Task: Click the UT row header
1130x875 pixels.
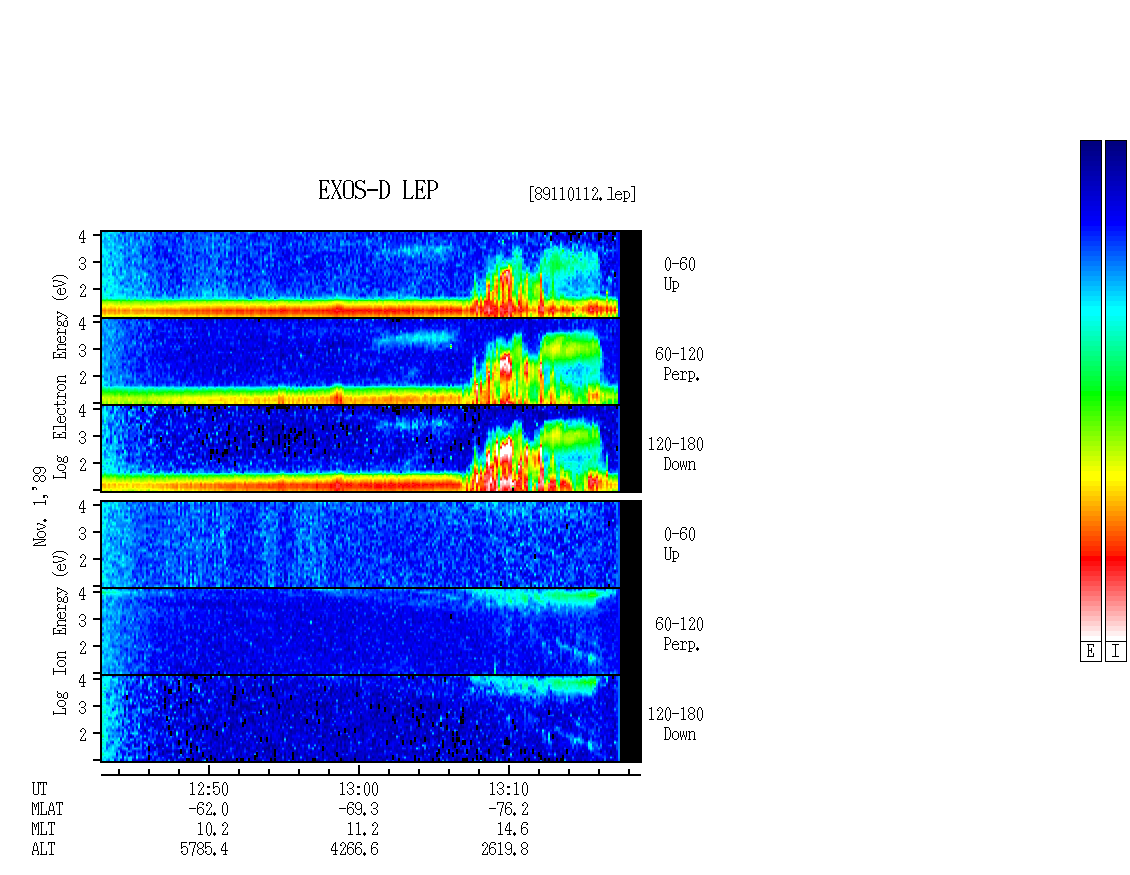Action: 39,789
